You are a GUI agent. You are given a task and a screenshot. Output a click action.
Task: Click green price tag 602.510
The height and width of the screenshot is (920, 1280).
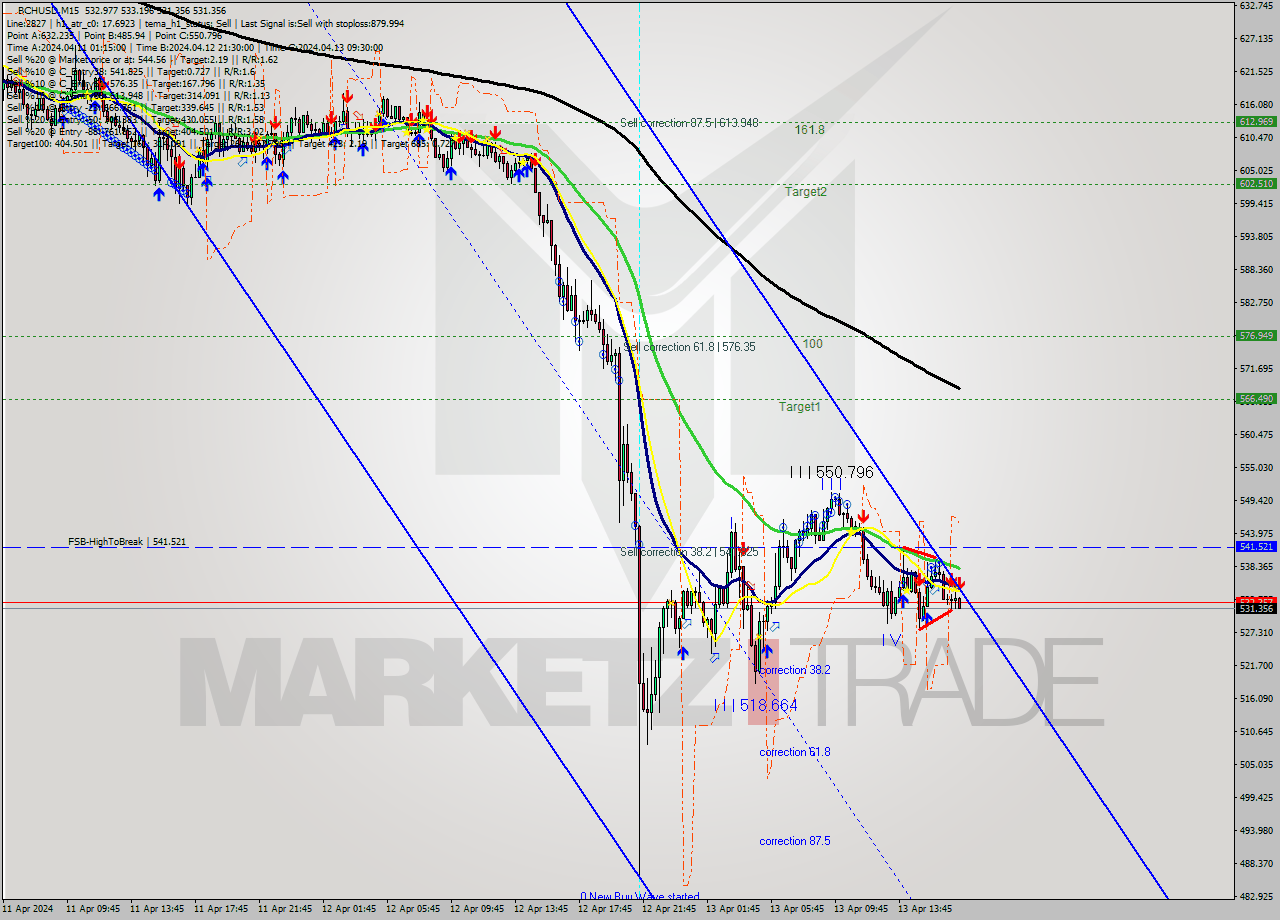coord(1256,184)
